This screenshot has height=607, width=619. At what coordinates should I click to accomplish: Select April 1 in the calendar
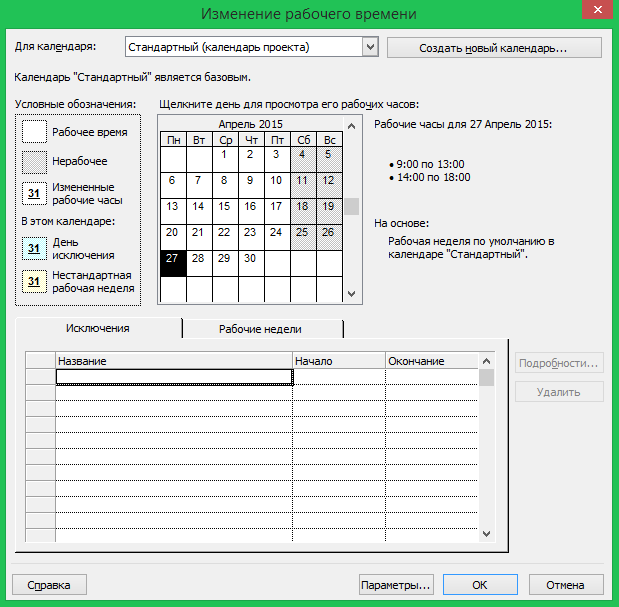pos(224,155)
